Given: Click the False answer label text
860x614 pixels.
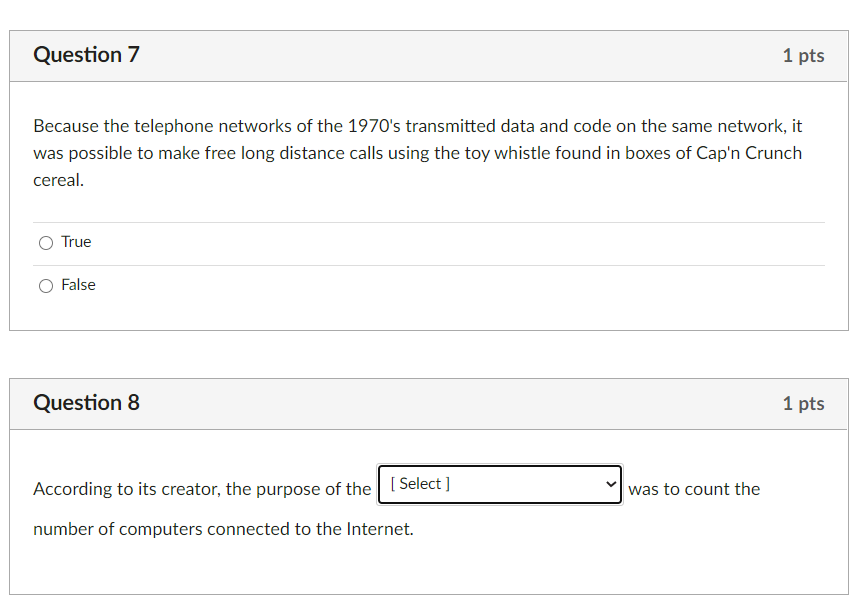Looking at the screenshot, I should click(78, 284).
